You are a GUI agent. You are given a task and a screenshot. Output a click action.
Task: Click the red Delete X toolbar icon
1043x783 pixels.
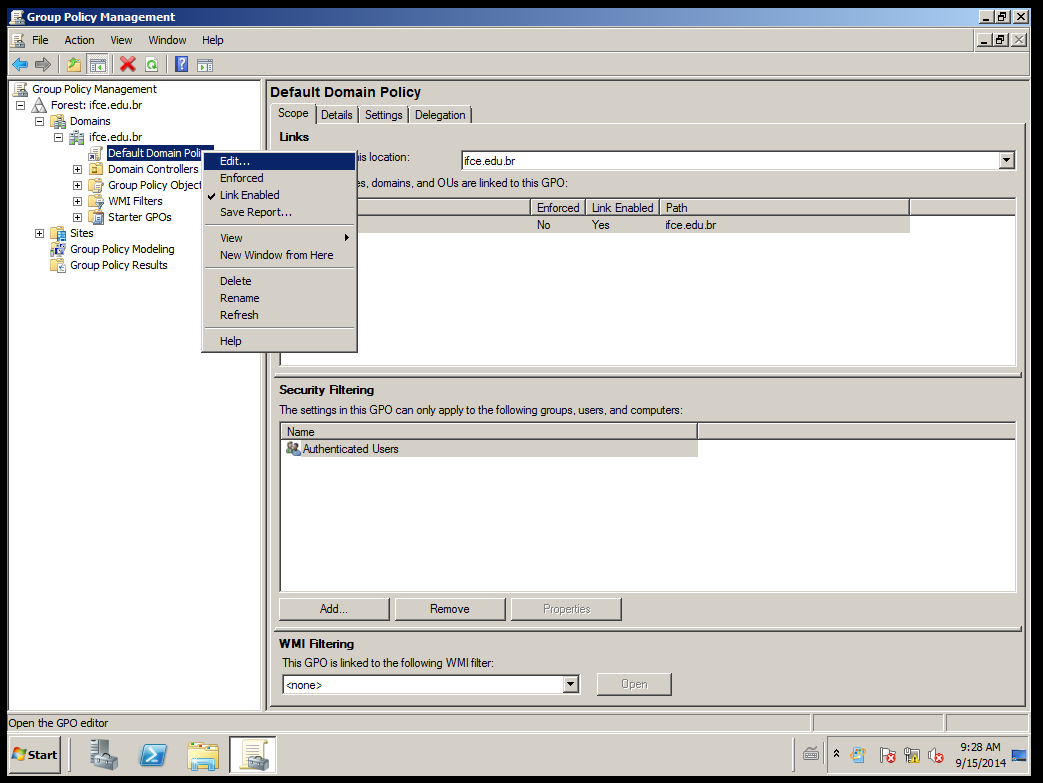point(128,65)
